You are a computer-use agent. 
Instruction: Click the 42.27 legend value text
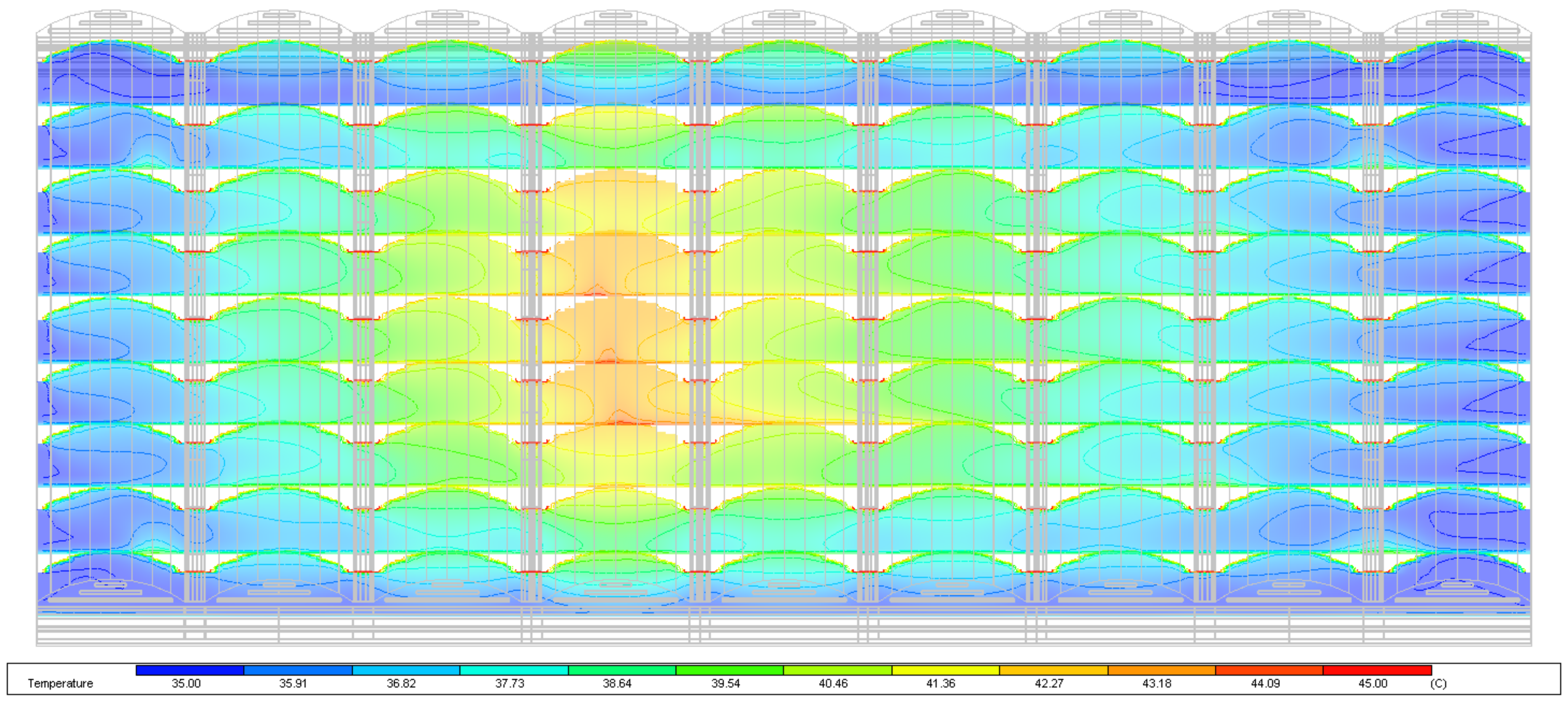(x=1049, y=683)
